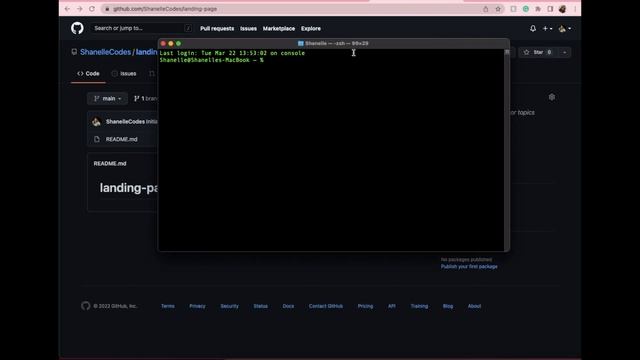Maximize the terminal with the green button
Screen dimensions: 640x360
[178, 43]
